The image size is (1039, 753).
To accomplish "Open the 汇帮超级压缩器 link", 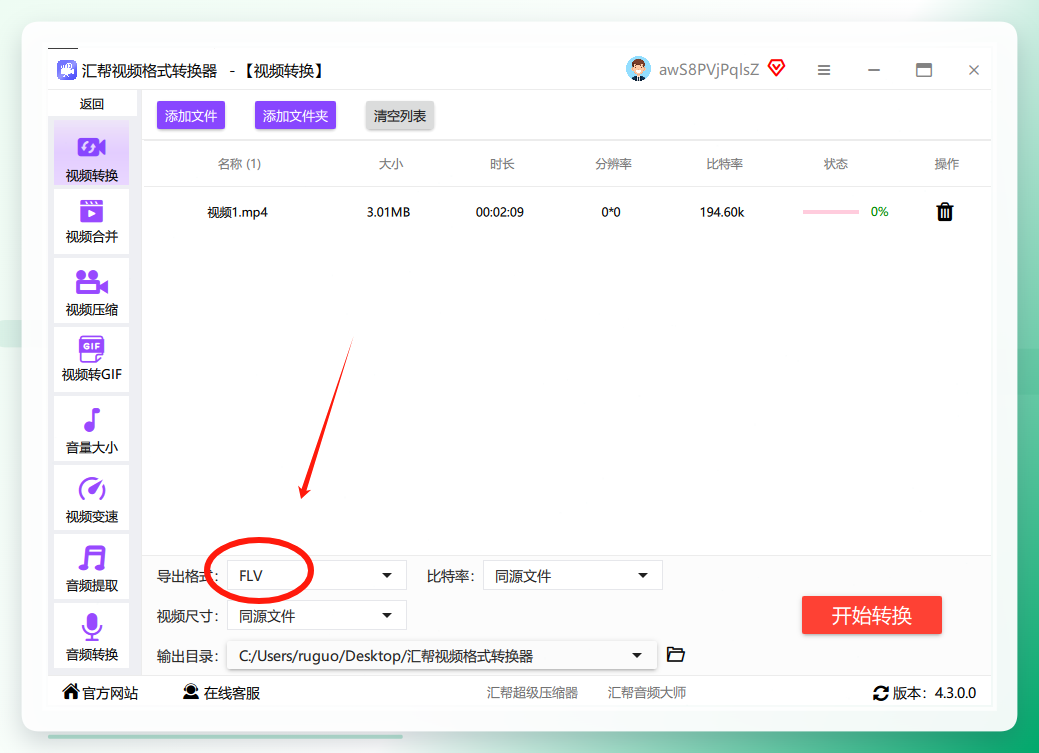I will 532,693.
